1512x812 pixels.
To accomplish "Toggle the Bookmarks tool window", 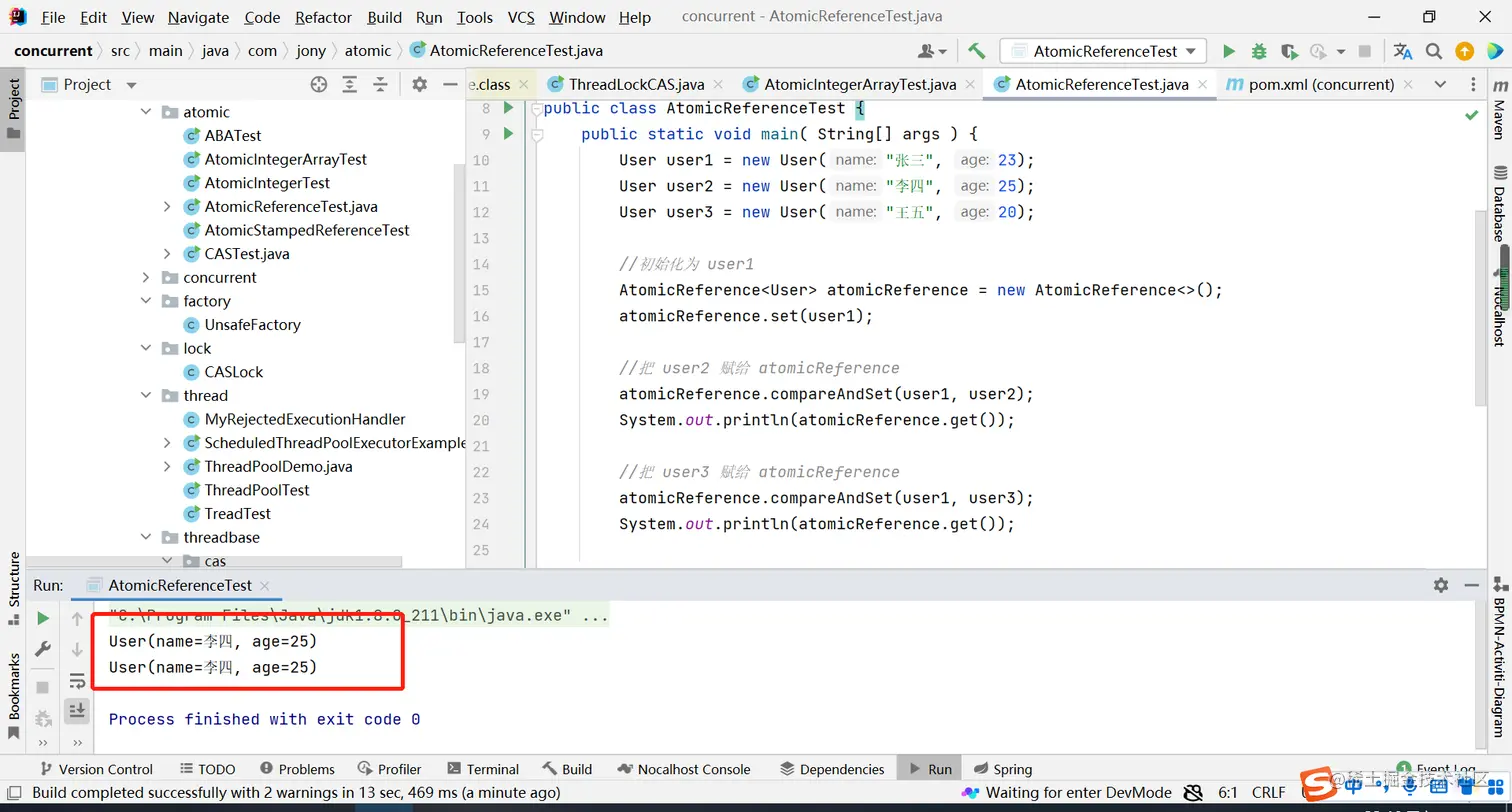I will pyautogui.click(x=14, y=696).
